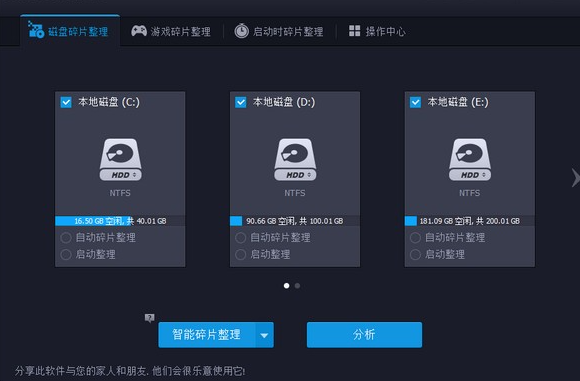Click the boot-time clock icon
This screenshot has height=381, width=580.
(242, 31)
